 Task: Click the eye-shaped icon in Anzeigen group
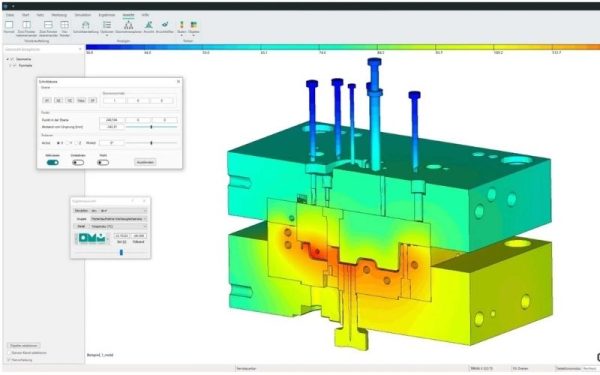pyautogui.click(x=165, y=25)
